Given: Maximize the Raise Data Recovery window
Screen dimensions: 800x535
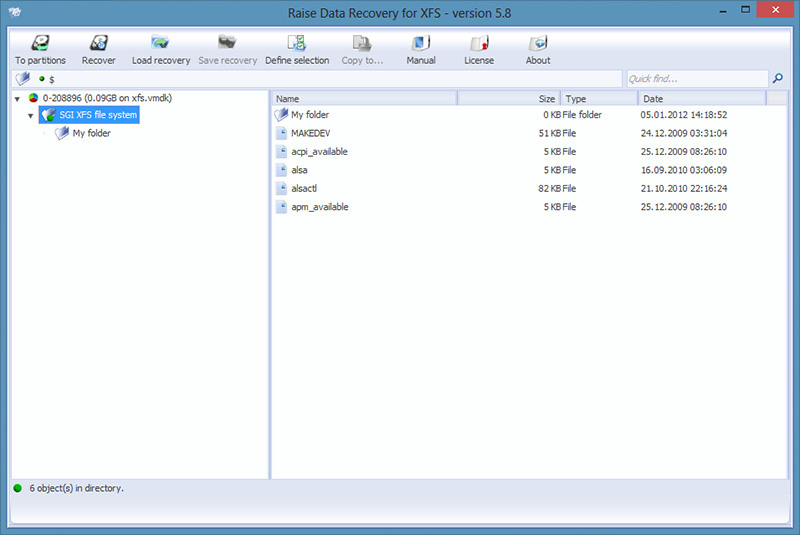Looking at the screenshot, I should [x=745, y=10].
